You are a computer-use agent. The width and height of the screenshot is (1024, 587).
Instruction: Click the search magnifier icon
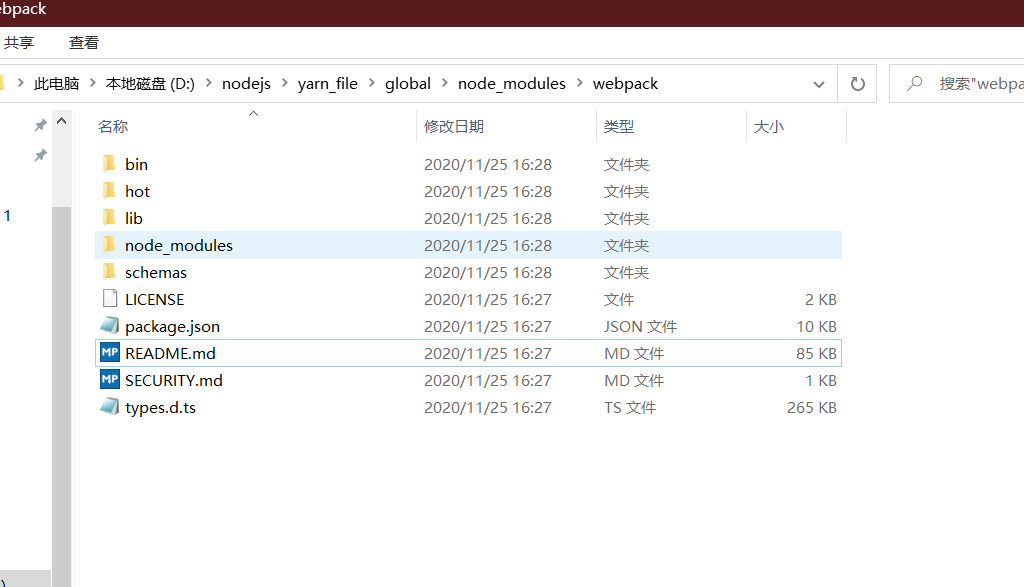(x=915, y=83)
